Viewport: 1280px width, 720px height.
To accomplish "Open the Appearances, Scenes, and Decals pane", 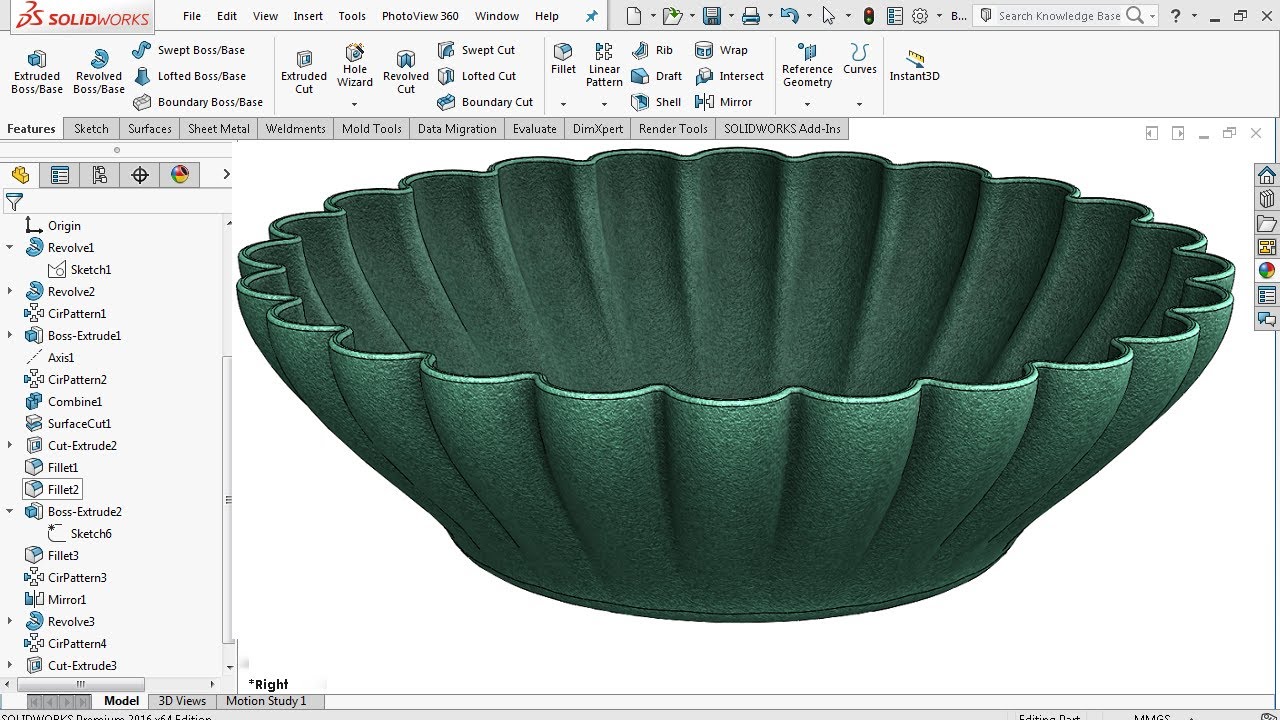I will pyautogui.click(x=1267, y=270).
